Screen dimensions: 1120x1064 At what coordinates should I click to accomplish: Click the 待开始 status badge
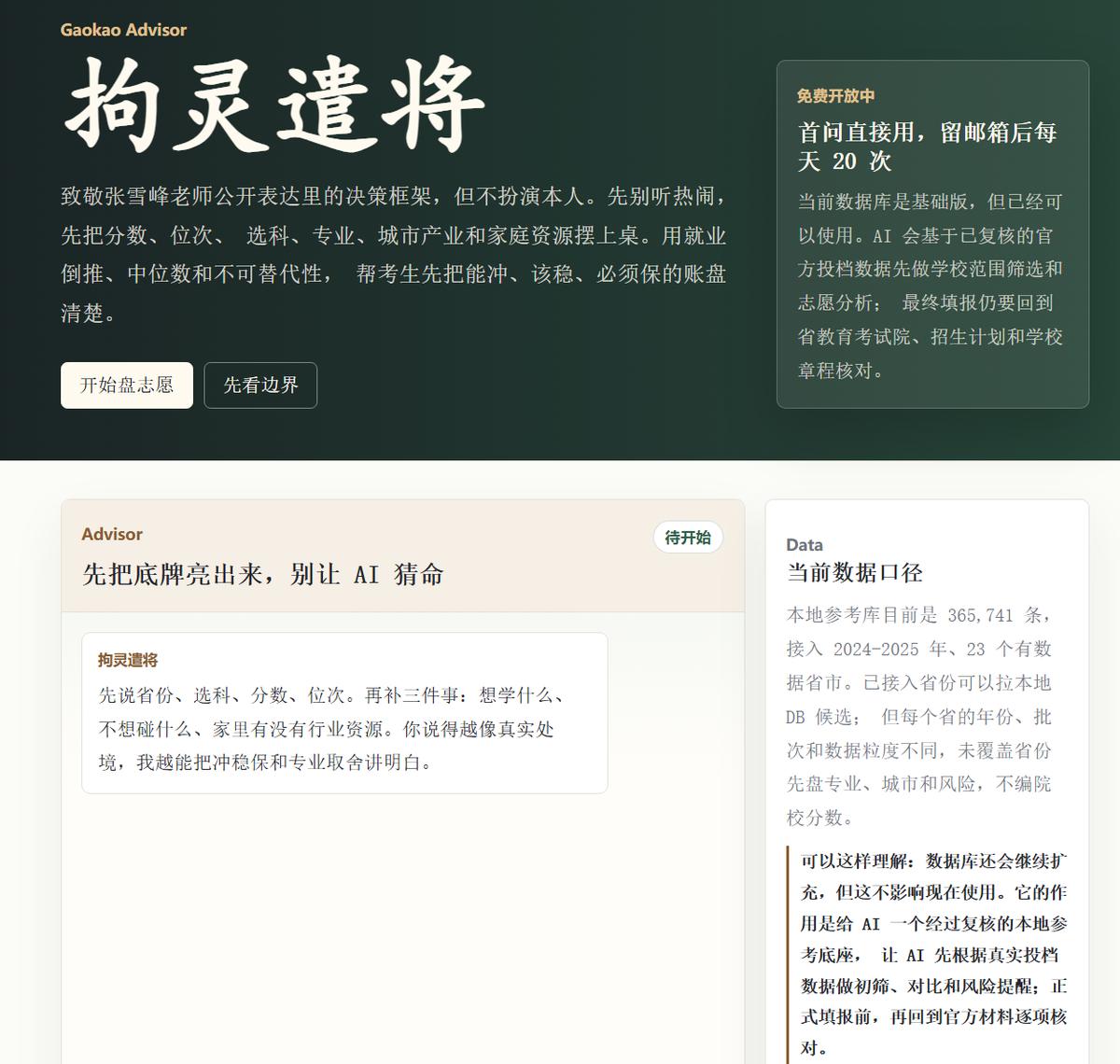688,538
